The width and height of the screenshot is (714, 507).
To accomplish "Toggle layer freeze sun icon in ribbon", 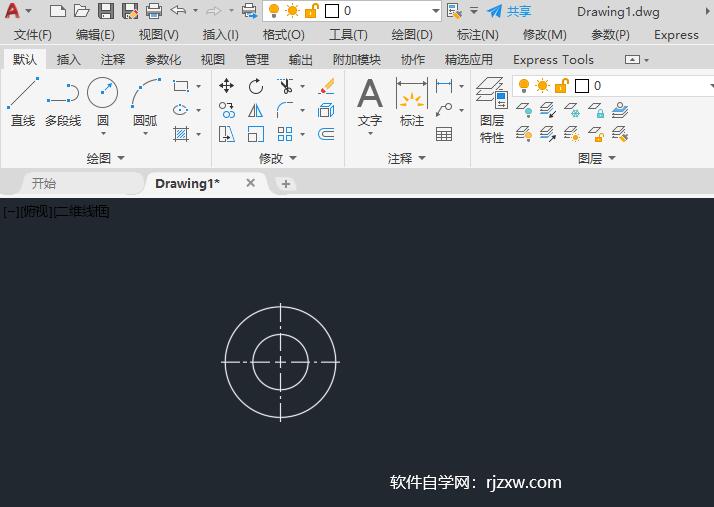I will [x=542, y=85].
